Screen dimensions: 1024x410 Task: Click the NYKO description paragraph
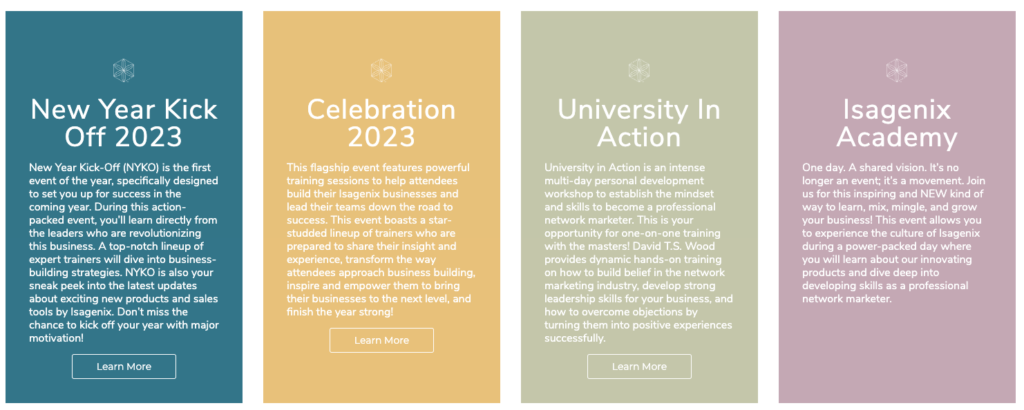(x=124, y=253)
